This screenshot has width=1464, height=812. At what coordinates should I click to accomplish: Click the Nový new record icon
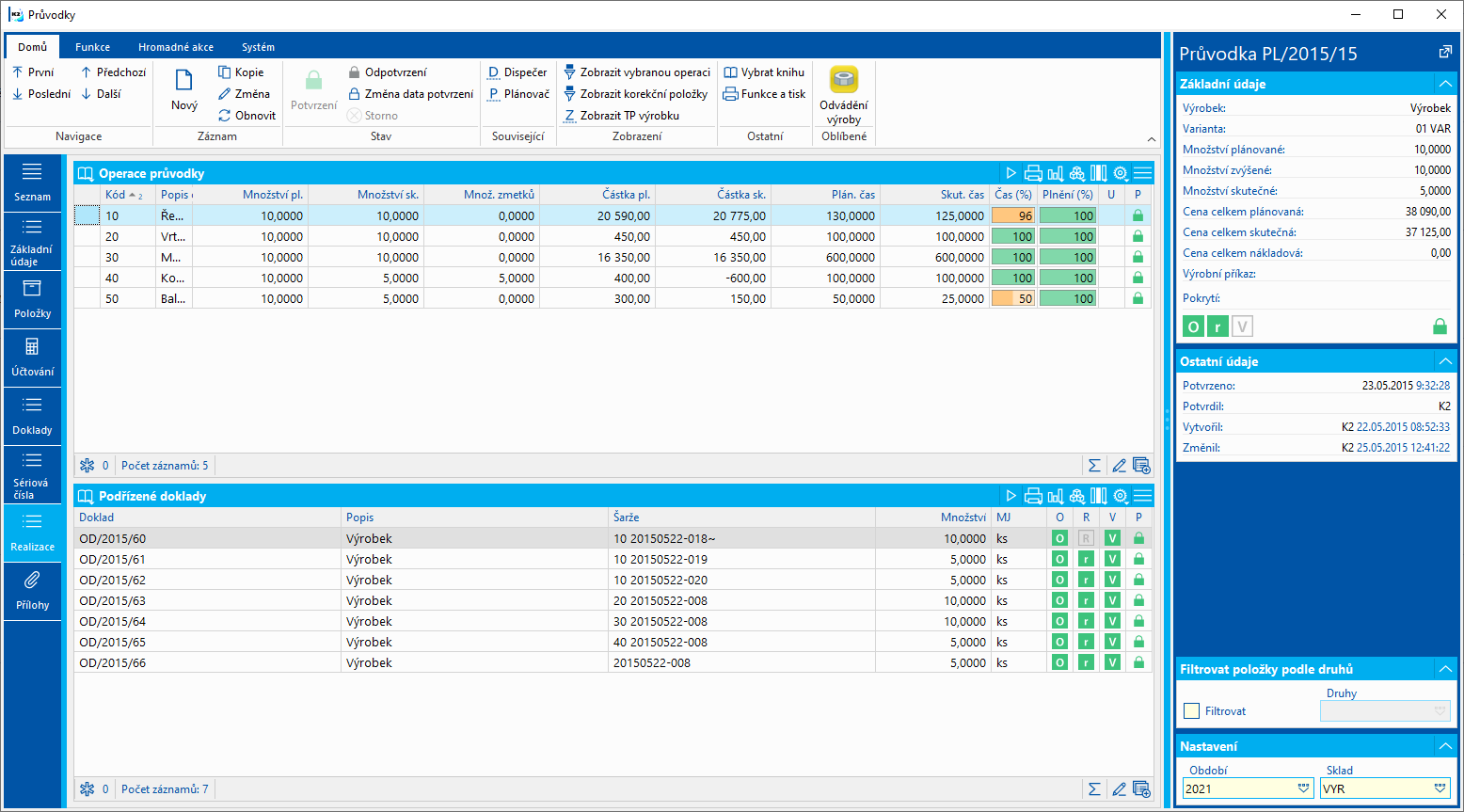184,82
